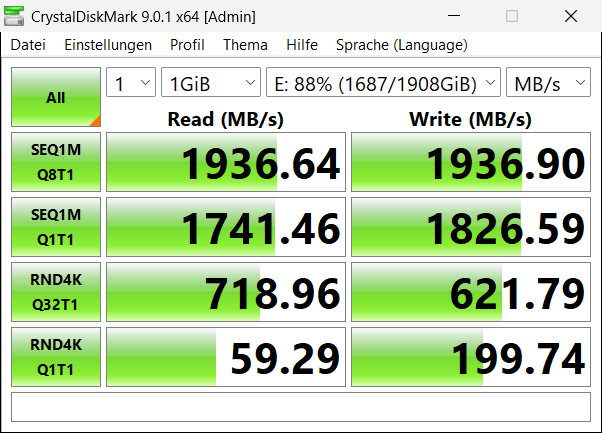Minimize the CrystalDiskMark window
The image size is (602, 433).
(x=454, y=16)
